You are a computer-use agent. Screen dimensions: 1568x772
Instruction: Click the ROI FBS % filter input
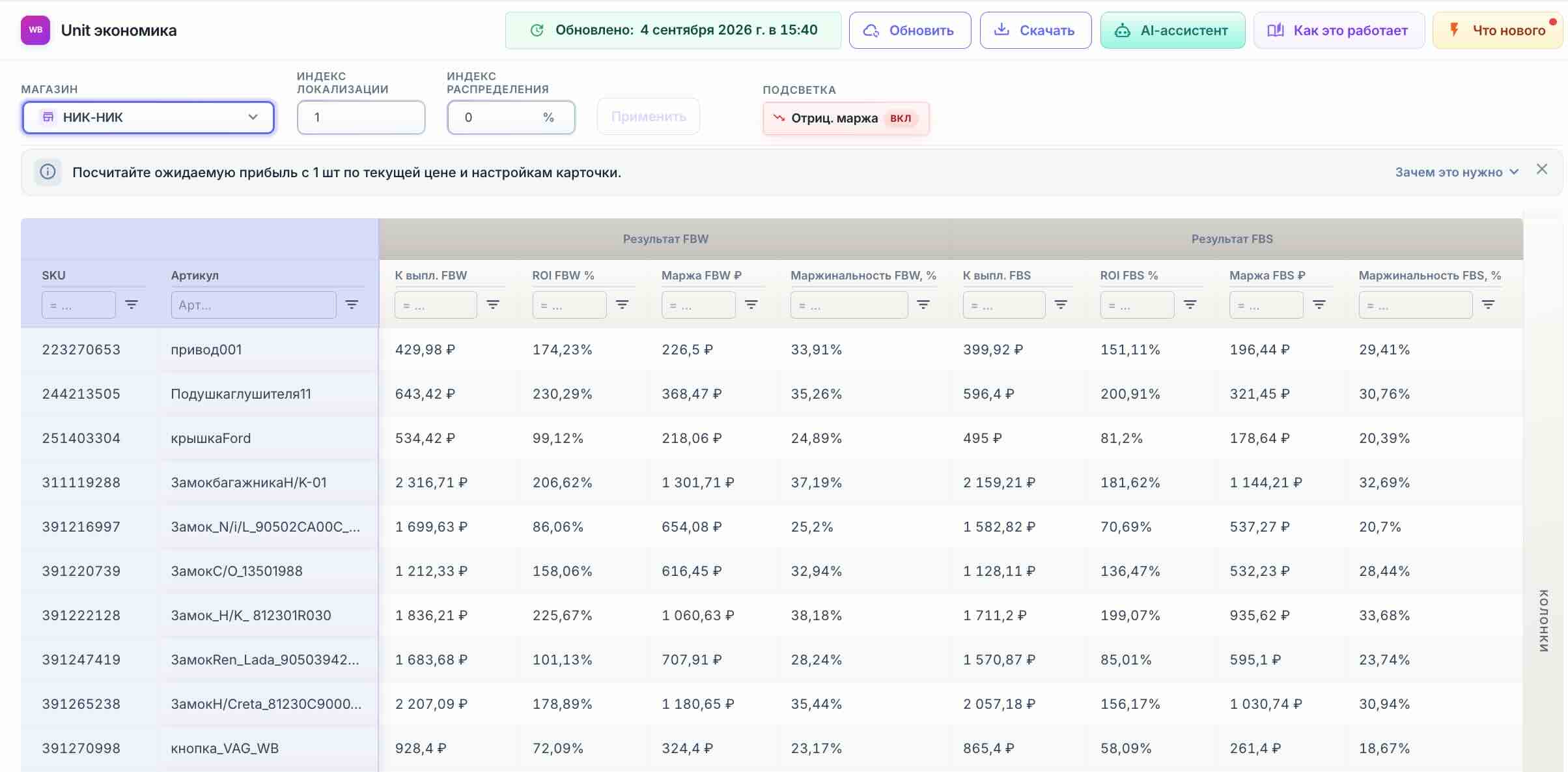tap(1137, 305)
